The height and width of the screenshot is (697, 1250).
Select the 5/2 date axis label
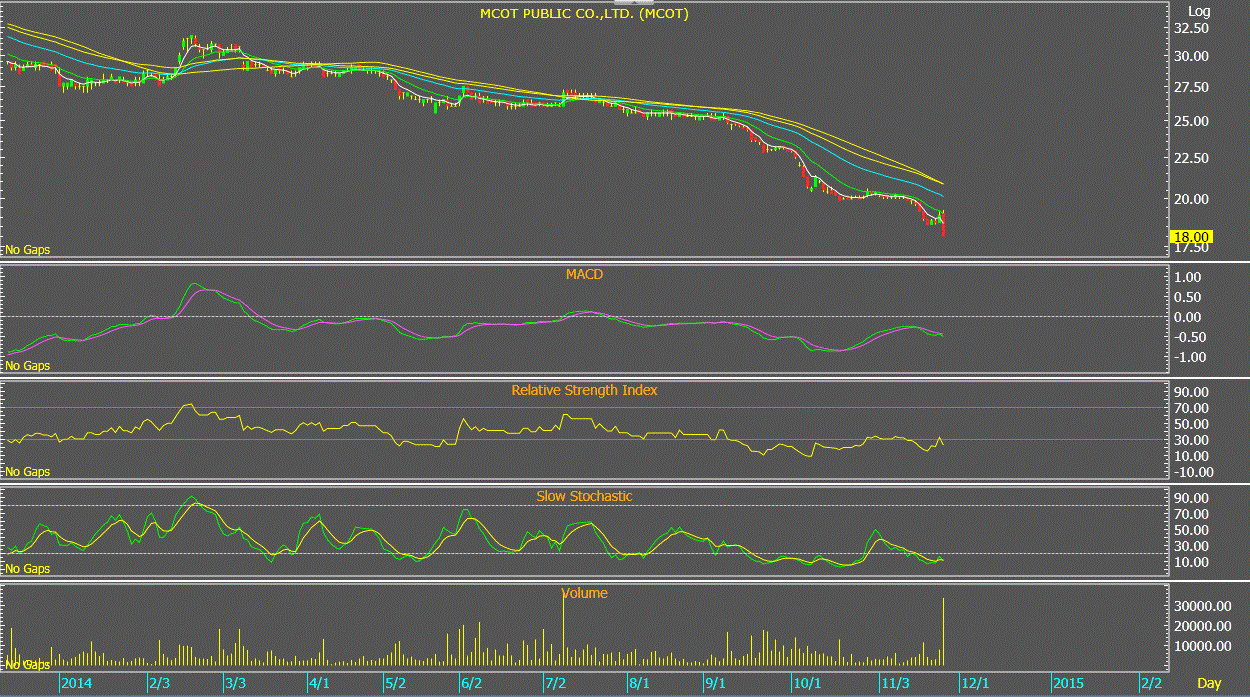click(395, 683)
